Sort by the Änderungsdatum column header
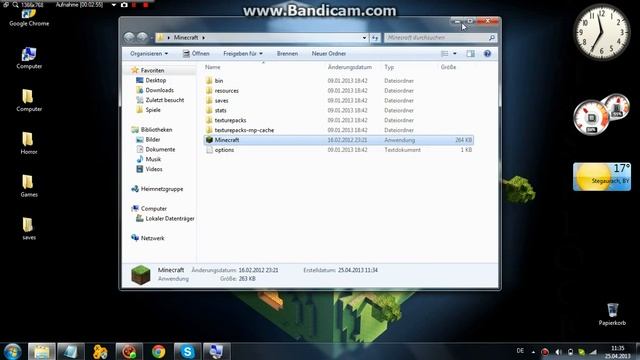The height and width of the screenshot is (360, 640). click(x=350, y=67)
